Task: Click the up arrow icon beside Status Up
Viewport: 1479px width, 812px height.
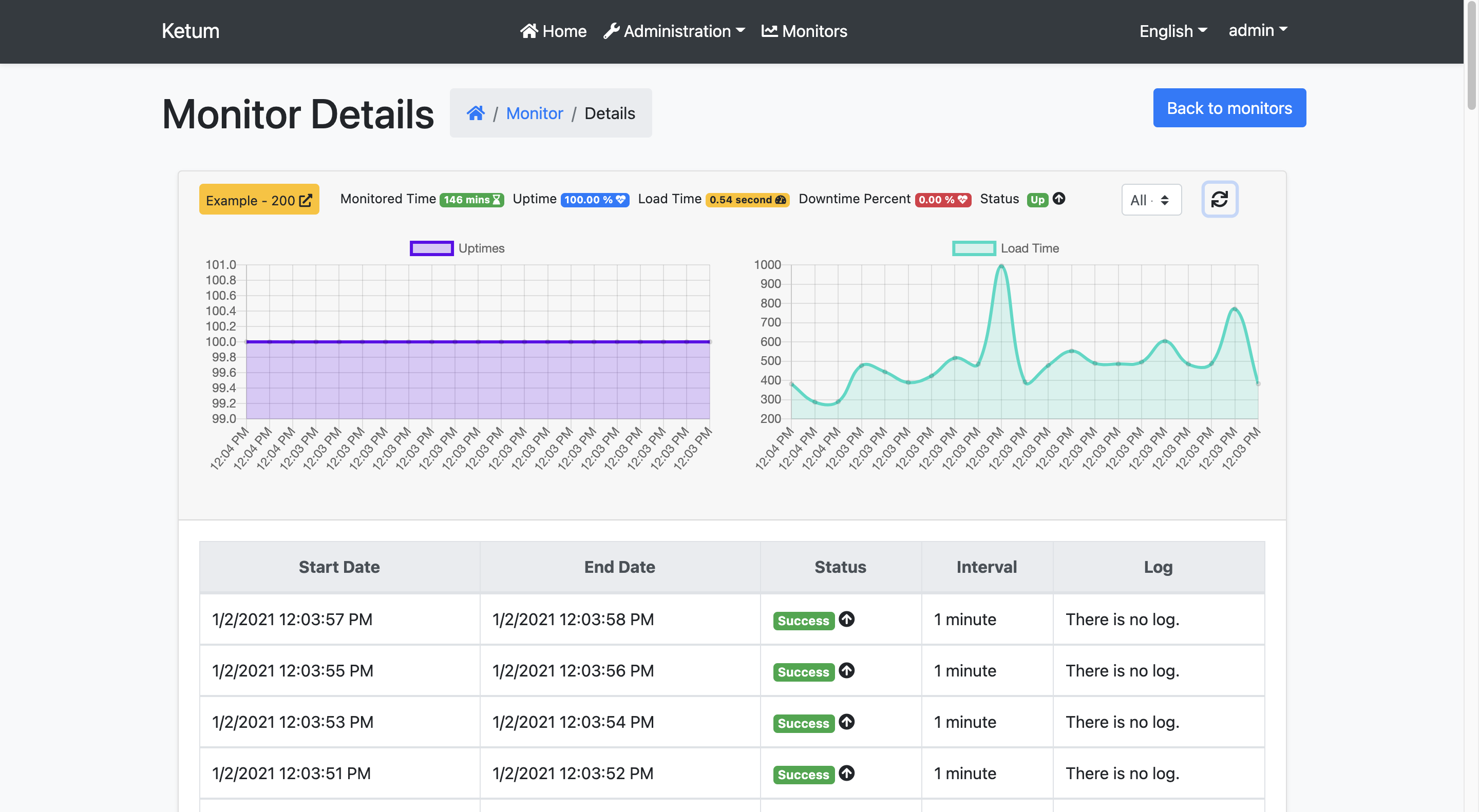Action: click(x=1059, y=199)
